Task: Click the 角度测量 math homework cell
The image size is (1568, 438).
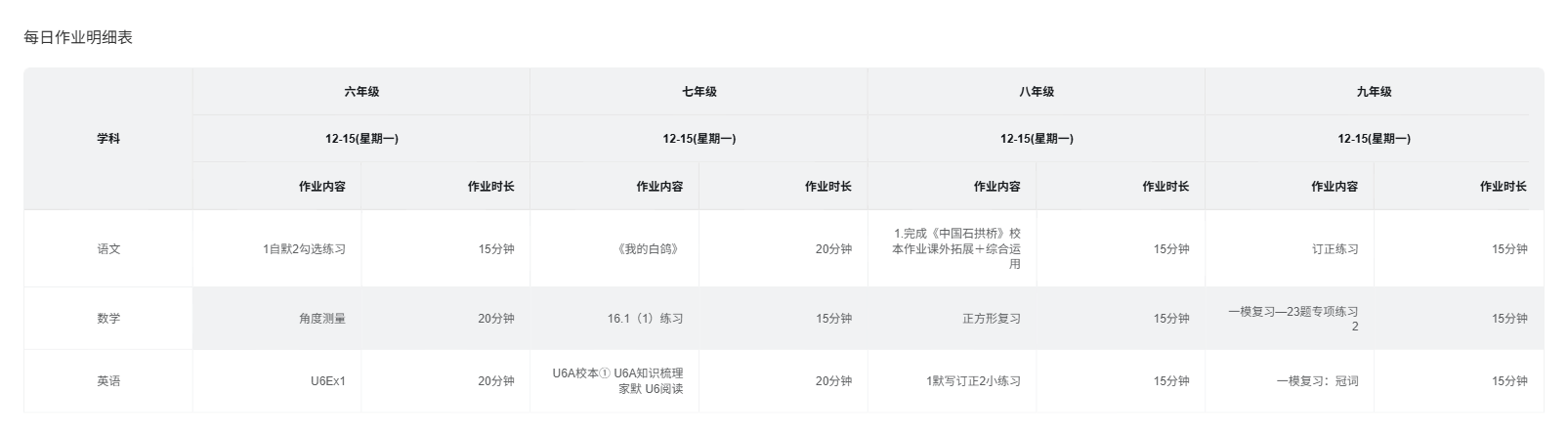Action: coord(322,319)
